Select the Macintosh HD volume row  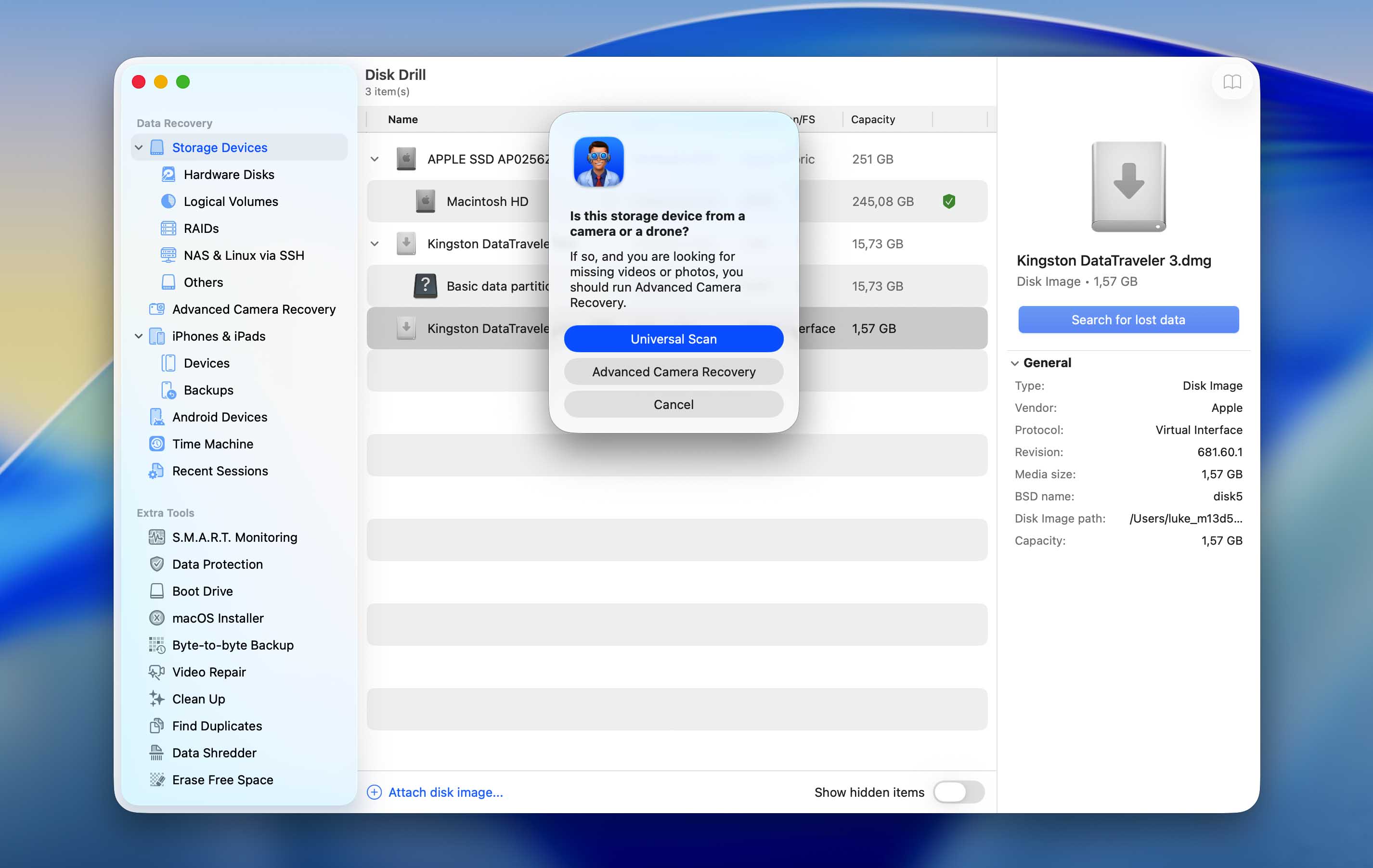tap(677, 201)
